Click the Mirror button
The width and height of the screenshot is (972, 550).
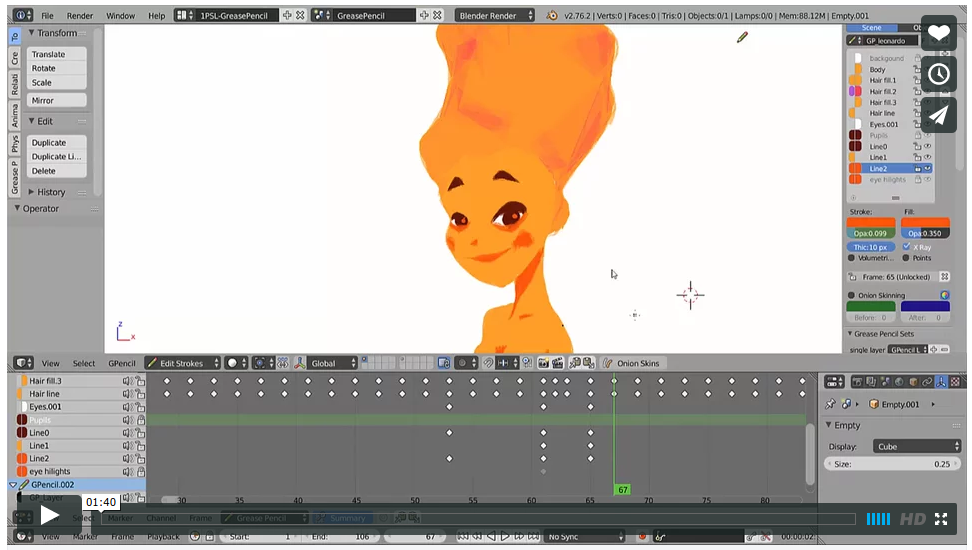click(56, 100)
